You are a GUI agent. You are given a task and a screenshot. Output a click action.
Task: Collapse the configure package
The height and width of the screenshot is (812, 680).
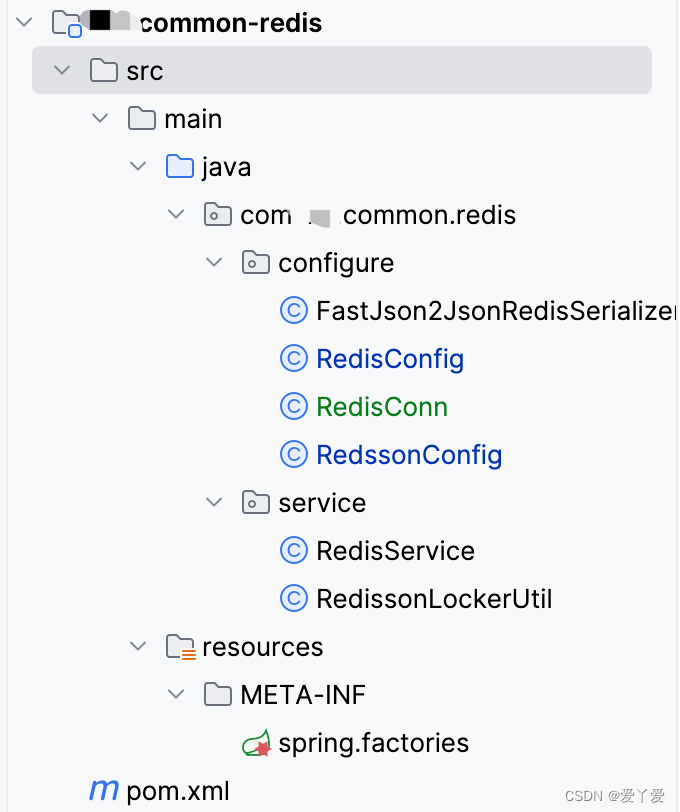pyautogui.click(x=214, y=262)
